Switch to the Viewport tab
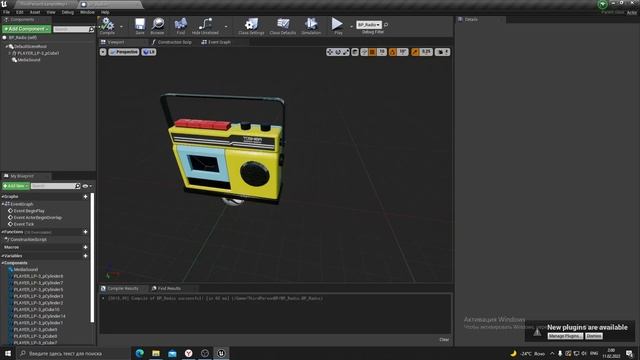This screenshot has height=360, width=640. coord(116,42)
